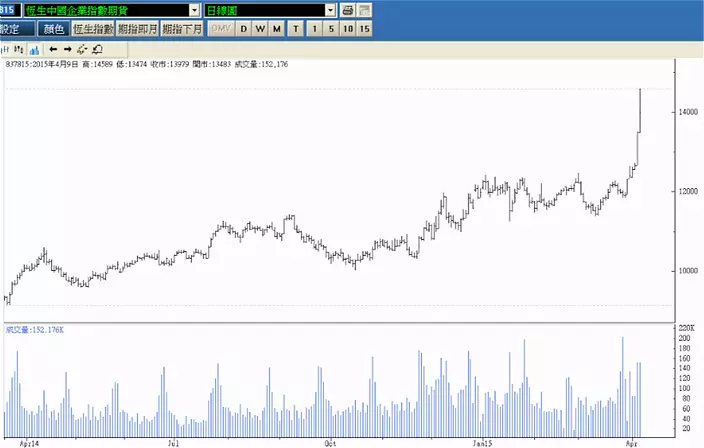Toggle the monthly M period button
704x448 pixels.
point(275,28)
